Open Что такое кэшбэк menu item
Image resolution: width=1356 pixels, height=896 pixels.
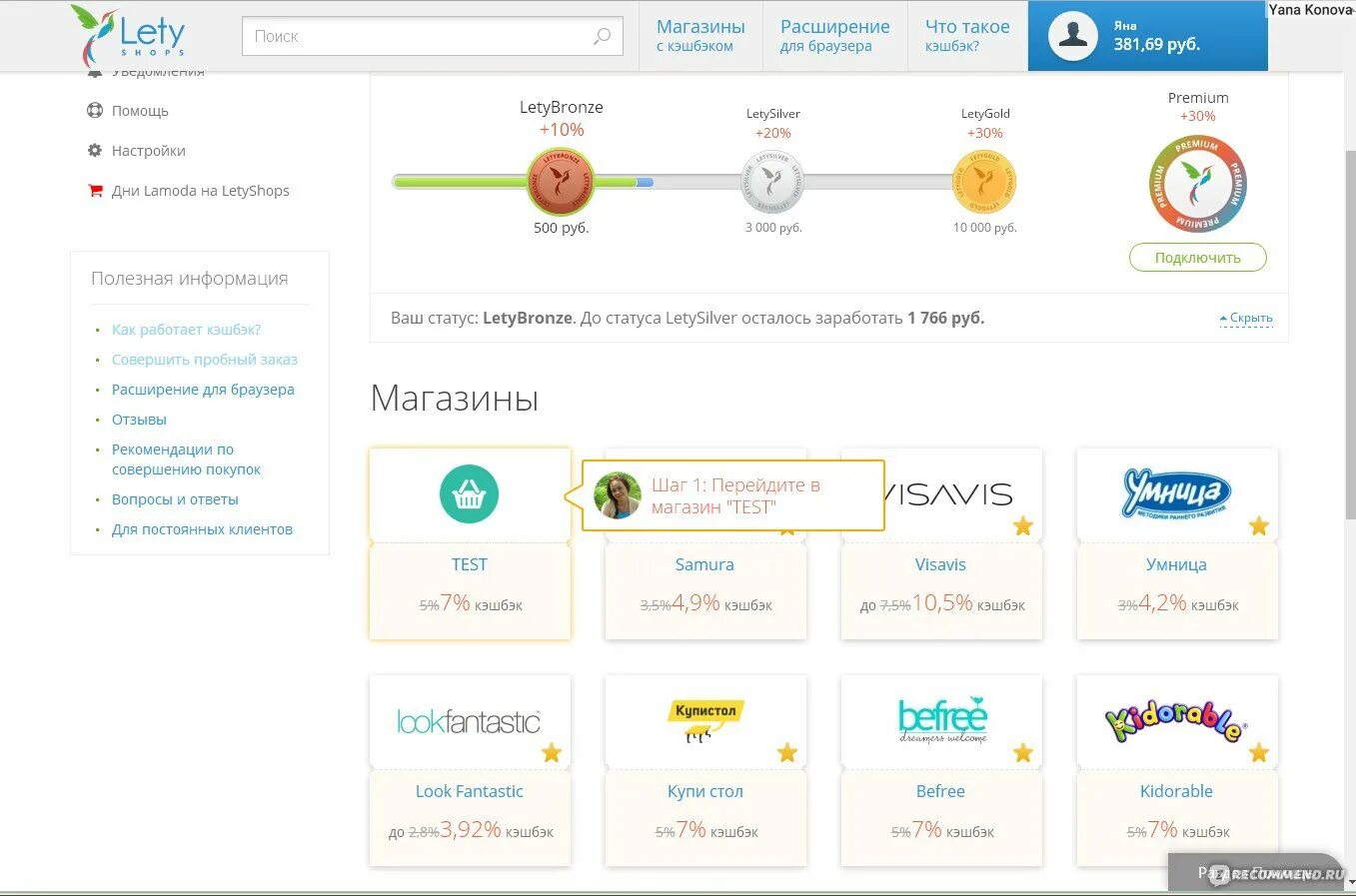967,36
